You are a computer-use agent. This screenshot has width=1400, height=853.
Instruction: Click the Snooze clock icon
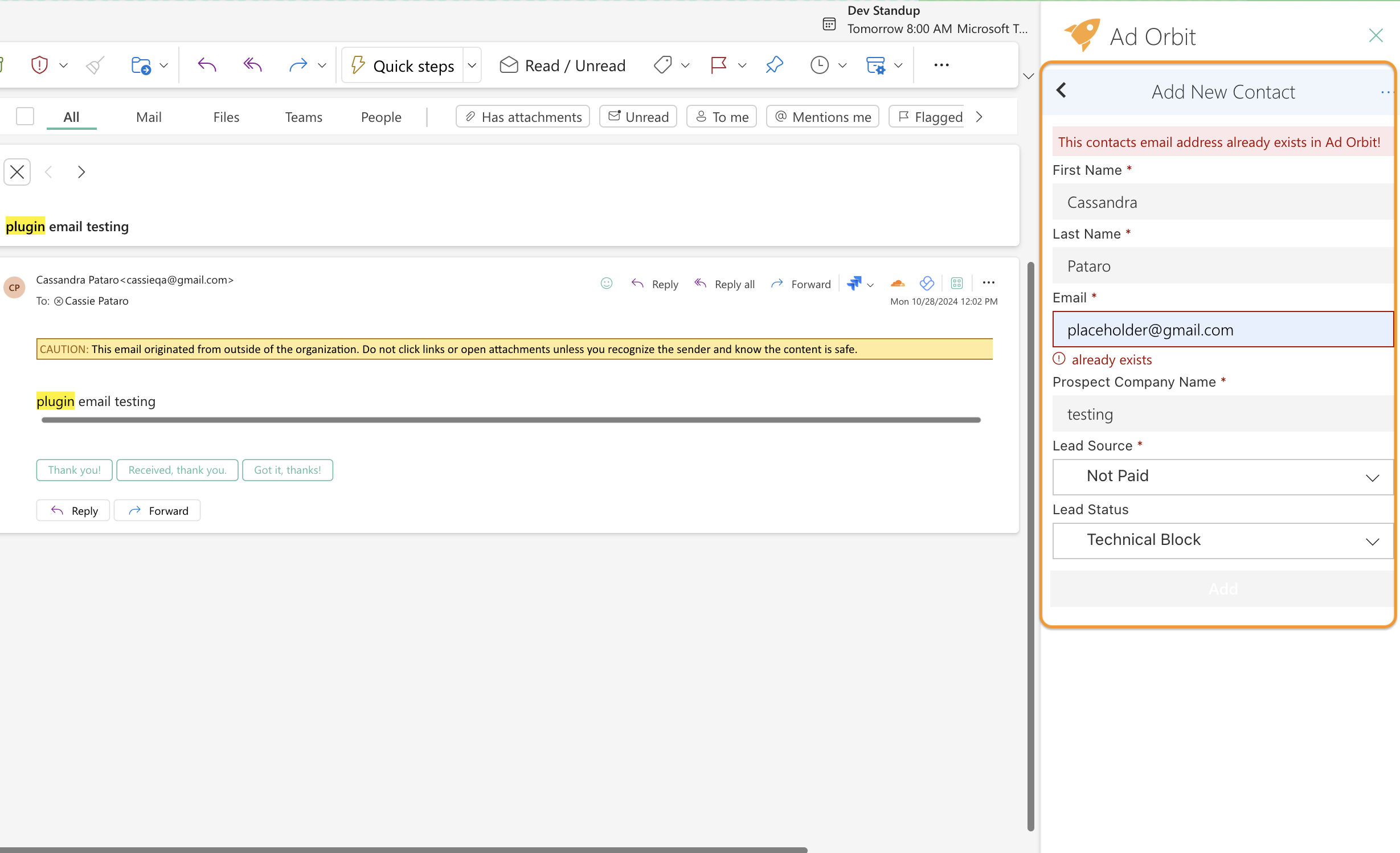click(x=819, y=65)
